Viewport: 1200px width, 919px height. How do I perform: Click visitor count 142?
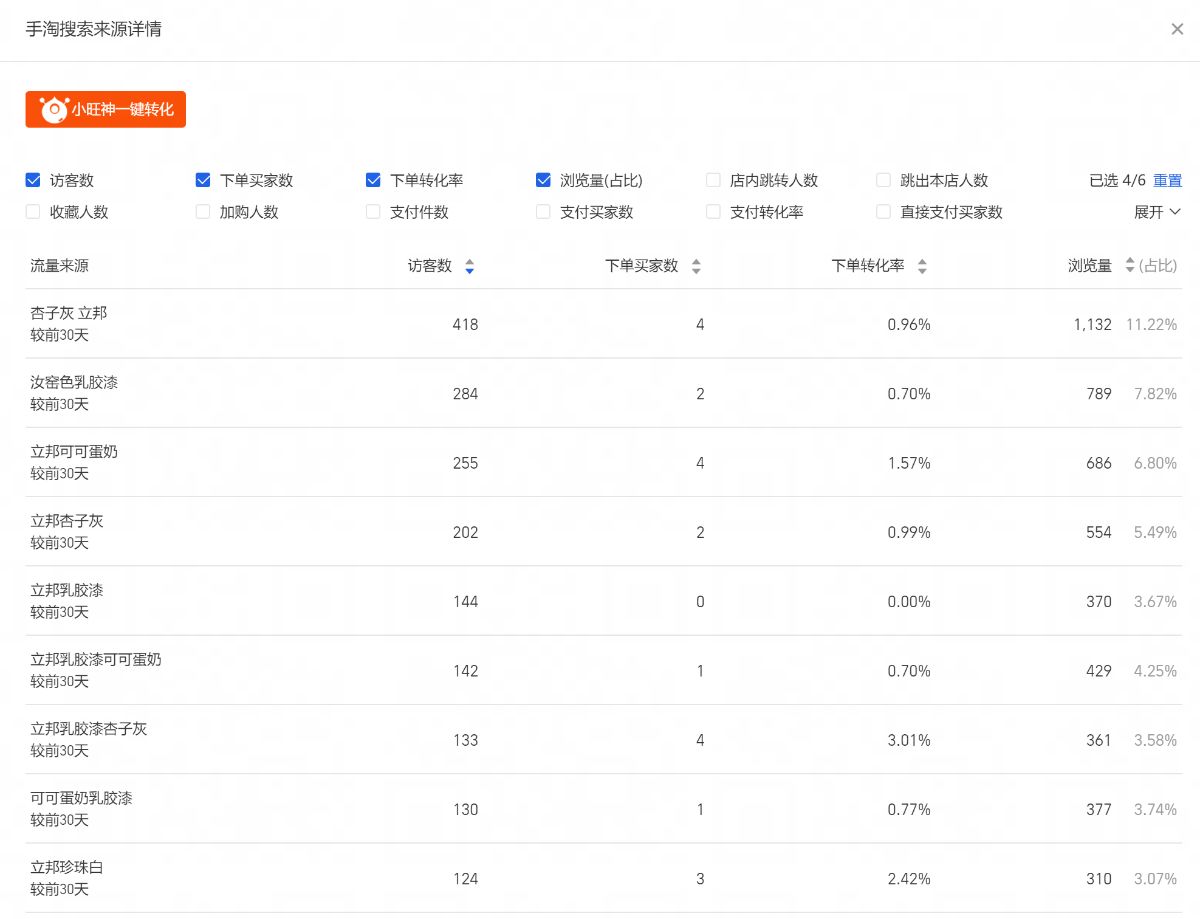point(465,671)
